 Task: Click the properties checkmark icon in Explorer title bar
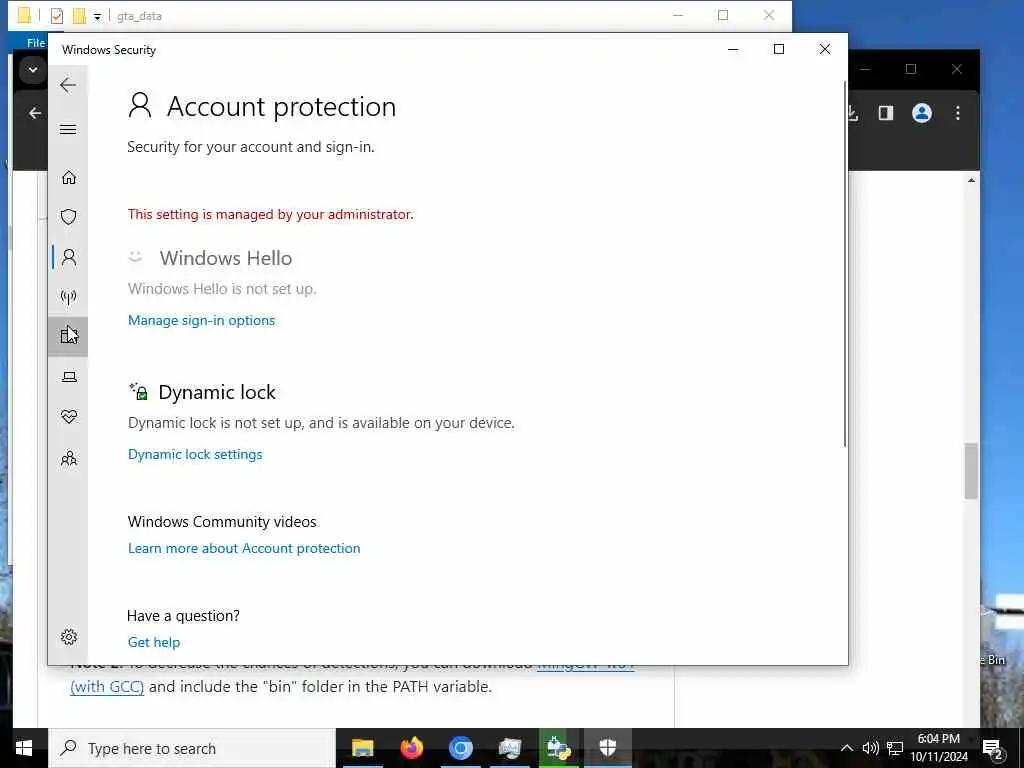pyautogui.click(x=57, y=16)
